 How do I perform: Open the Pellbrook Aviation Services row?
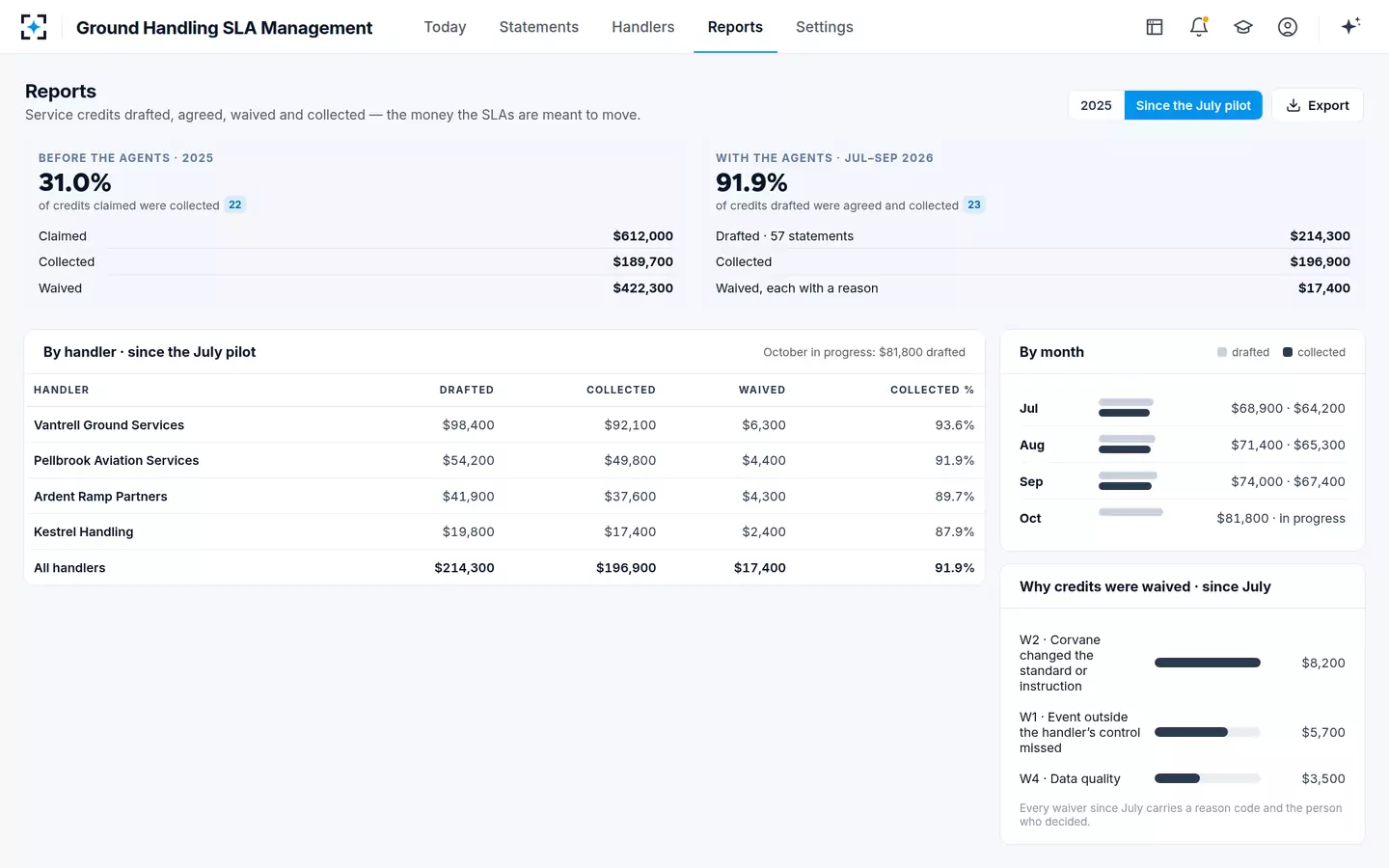point(504,460)
